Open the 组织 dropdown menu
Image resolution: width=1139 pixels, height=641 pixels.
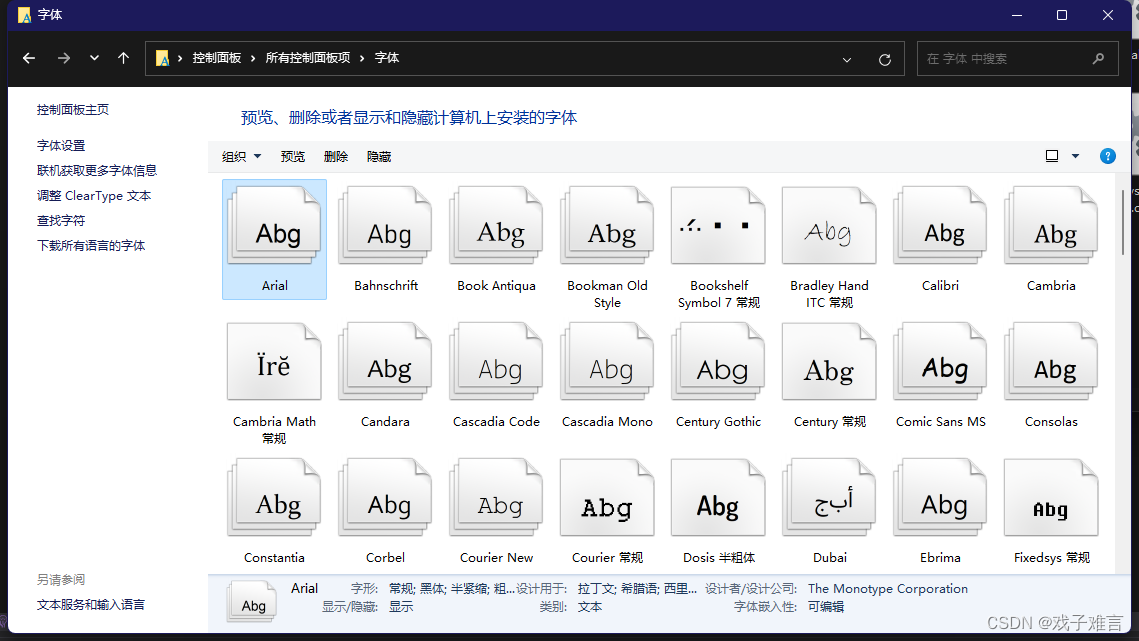242,156
